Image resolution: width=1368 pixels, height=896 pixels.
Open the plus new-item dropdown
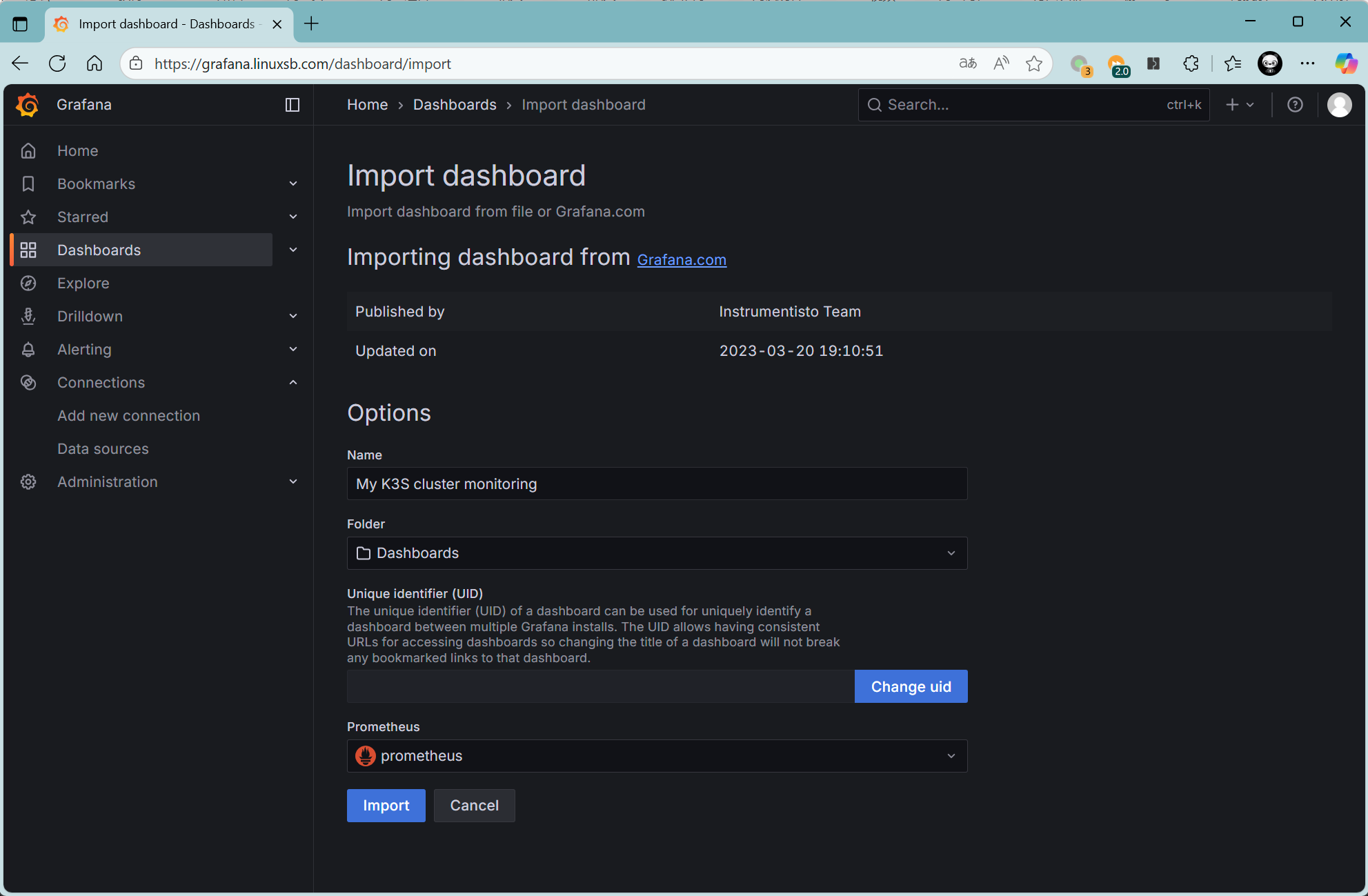[1240, 105]
